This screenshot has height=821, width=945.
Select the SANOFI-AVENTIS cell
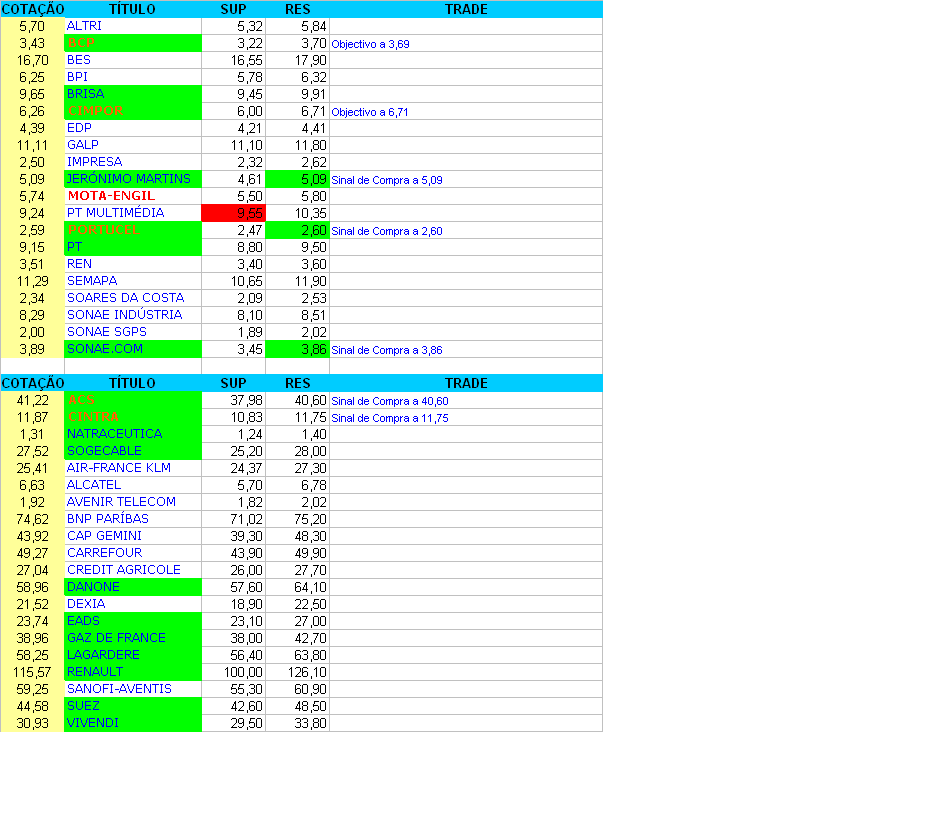click(133, 688)
